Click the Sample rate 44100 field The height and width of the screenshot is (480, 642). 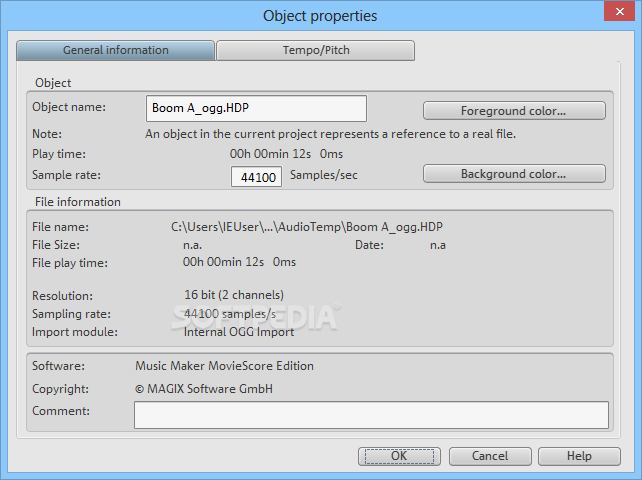tap(257, 177)
